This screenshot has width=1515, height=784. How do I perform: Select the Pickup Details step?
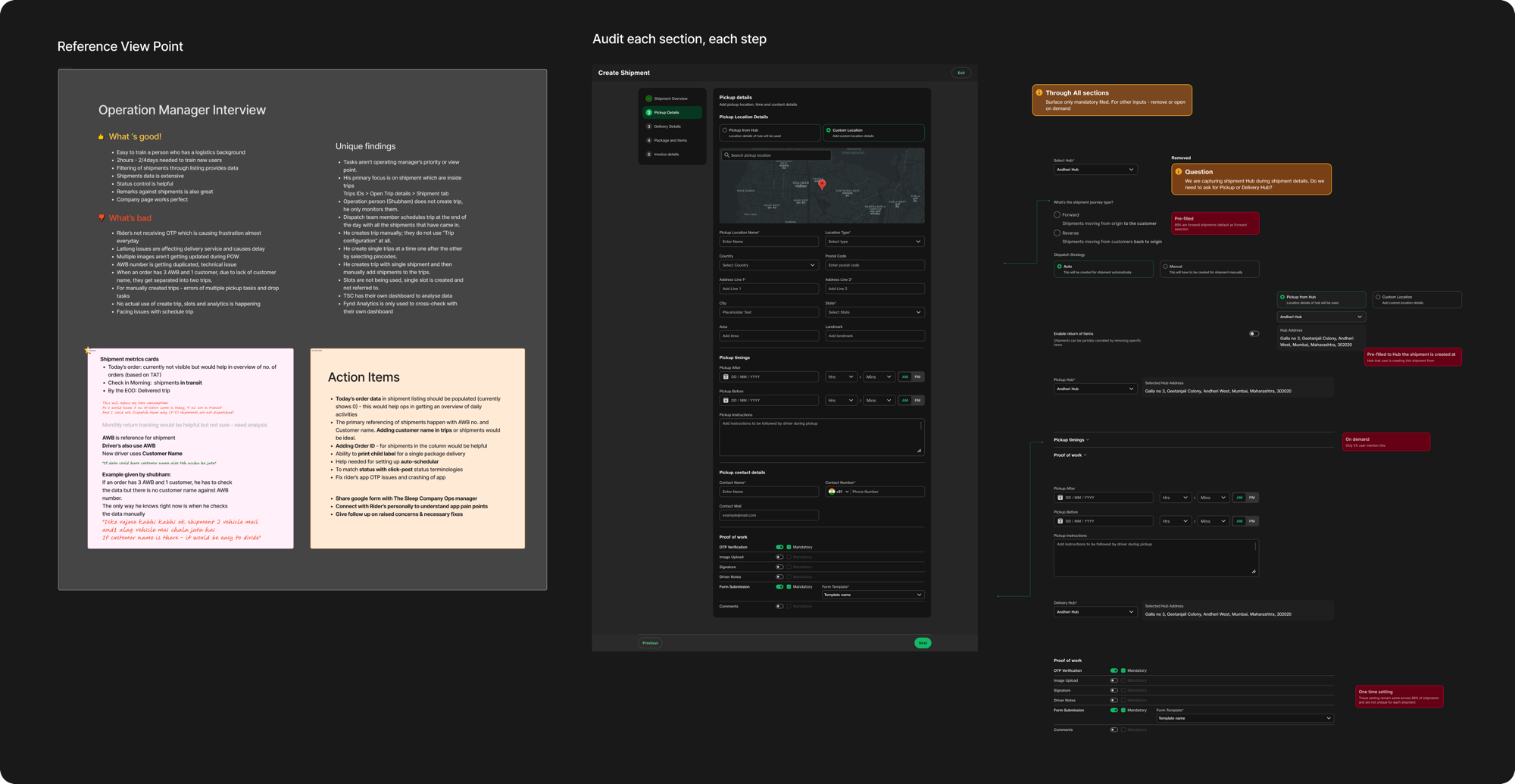(x=672, y=112)
